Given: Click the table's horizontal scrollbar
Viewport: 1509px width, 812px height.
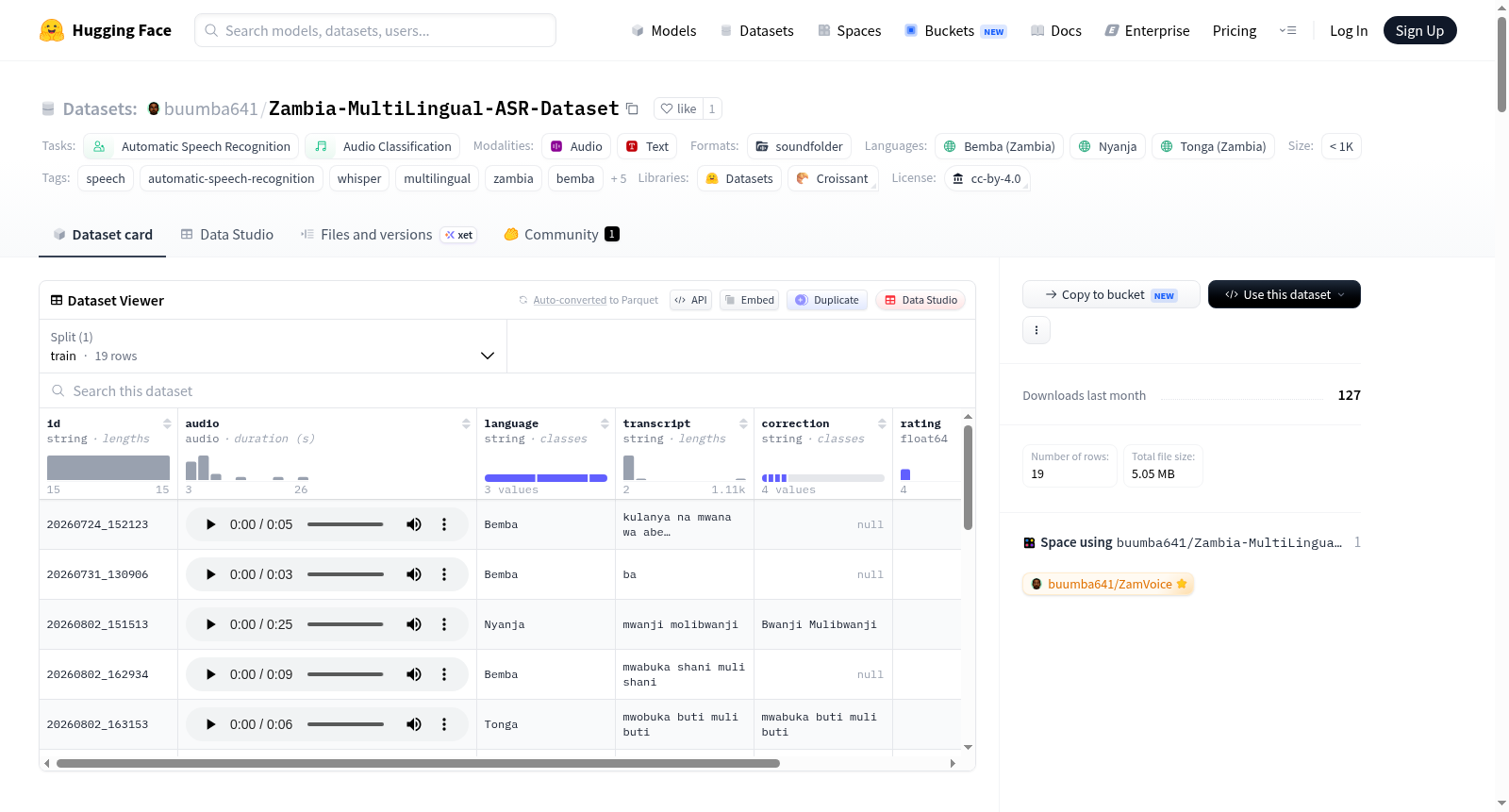Looking at the screenshot, I should pos(418,763).
